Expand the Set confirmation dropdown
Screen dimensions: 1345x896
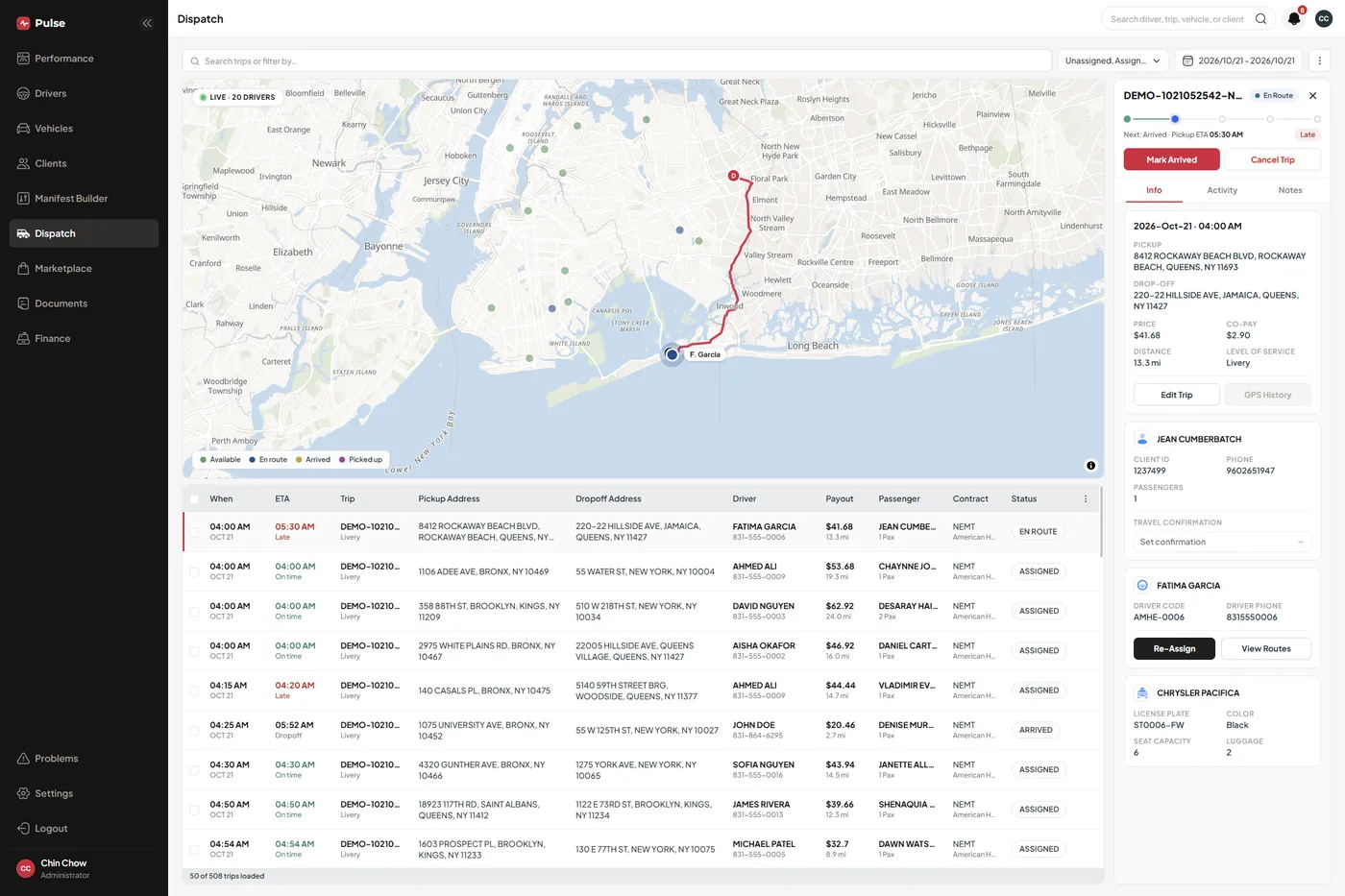[1221, 543]
